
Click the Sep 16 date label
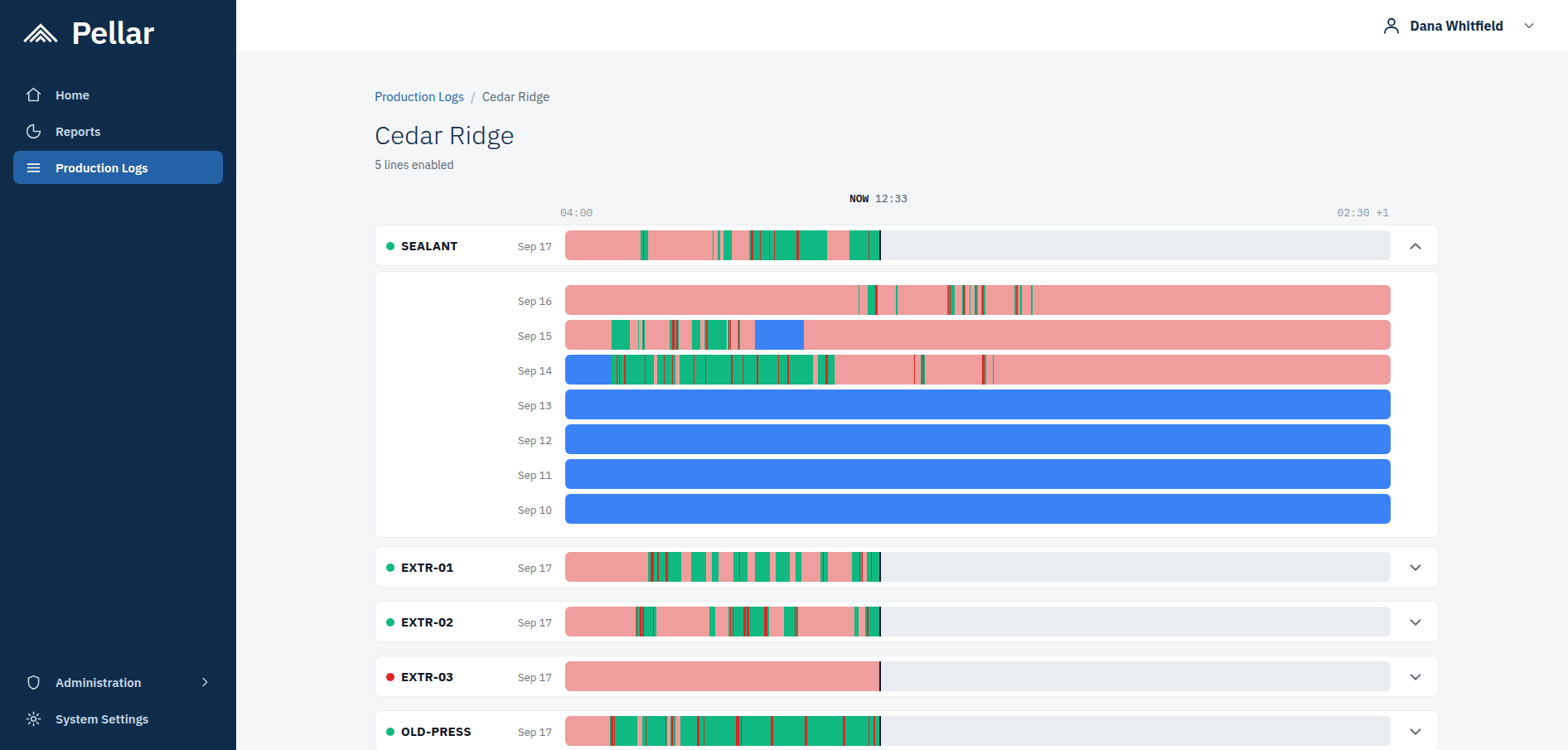coord(535,301)
